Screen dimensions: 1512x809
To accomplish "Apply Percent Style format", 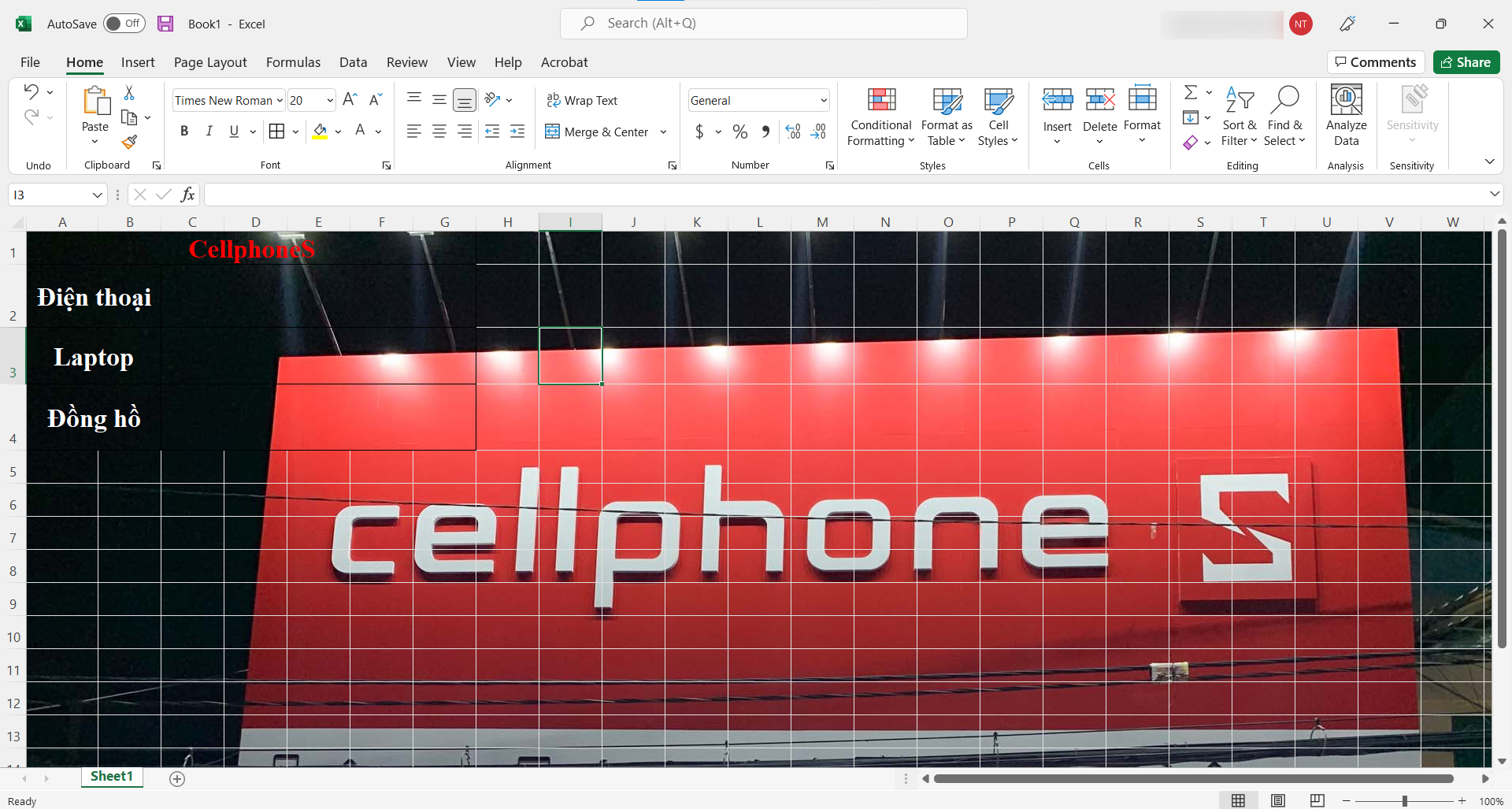I will click(x=740, y=132).
